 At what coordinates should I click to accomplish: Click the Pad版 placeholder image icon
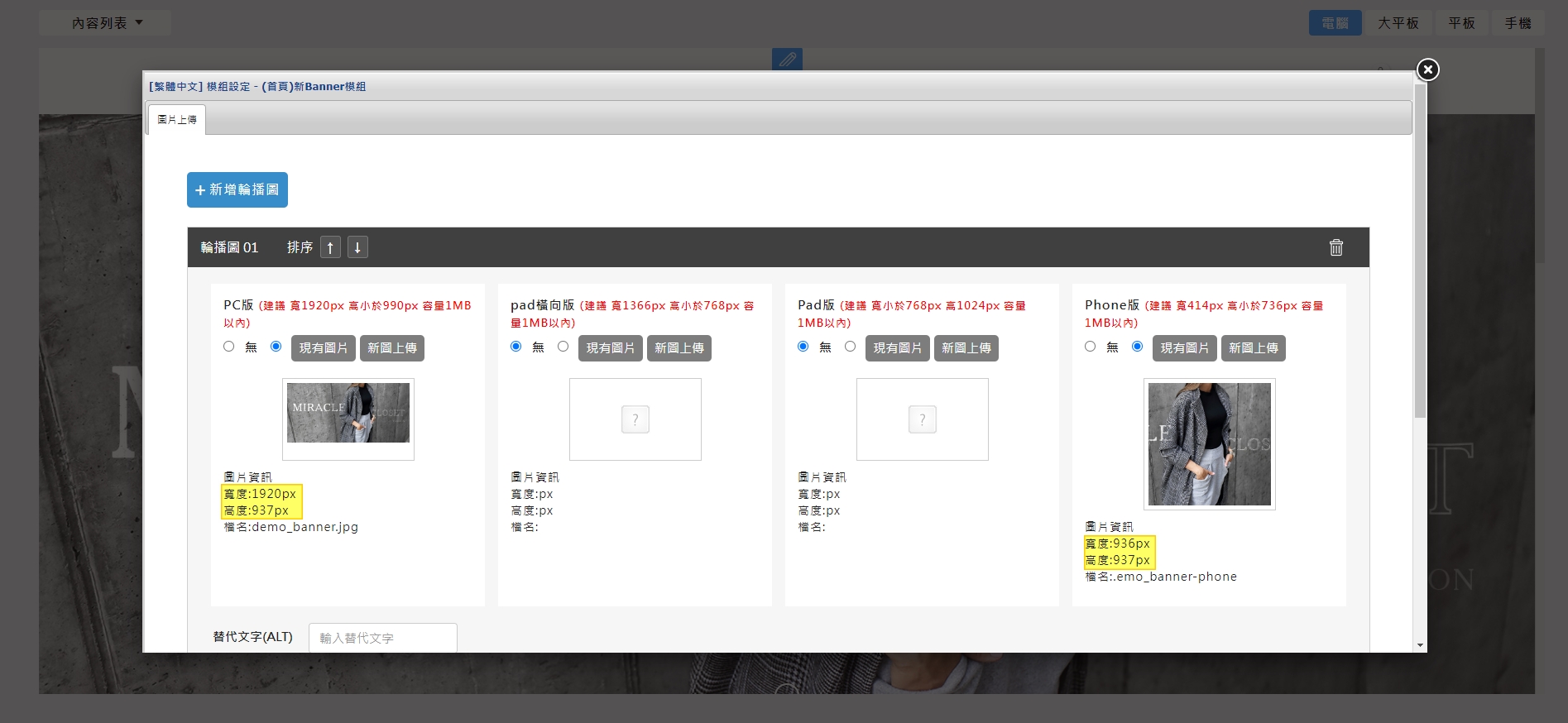point(922,419)
